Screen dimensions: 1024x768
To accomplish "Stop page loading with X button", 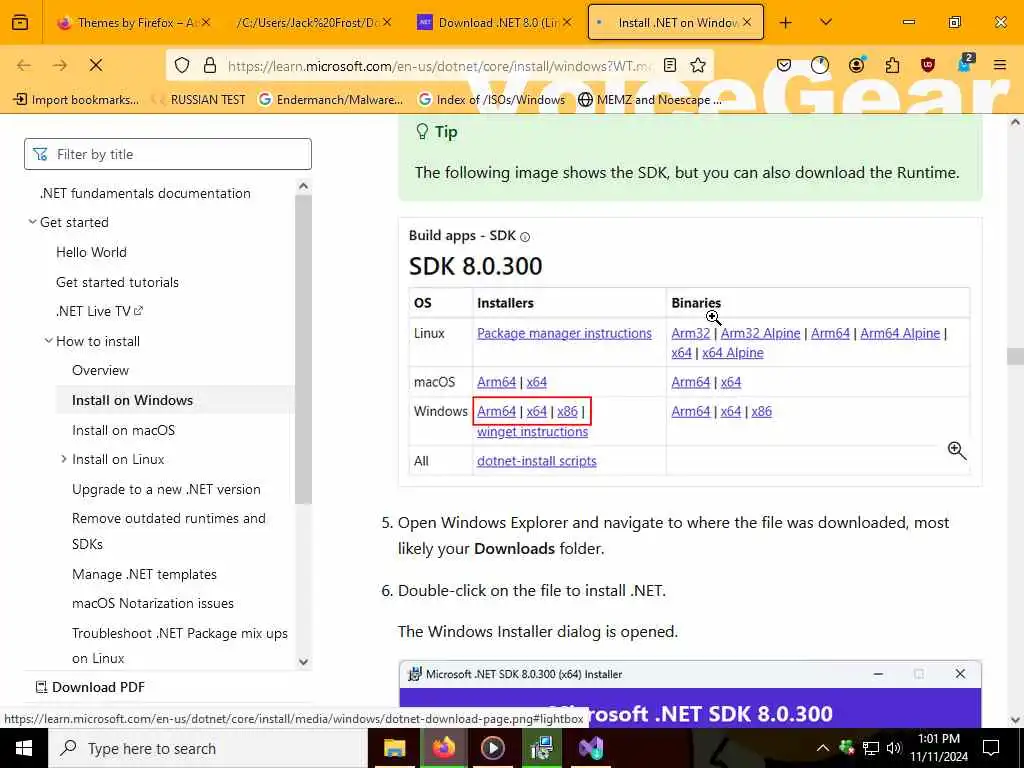I will (96, 65).
